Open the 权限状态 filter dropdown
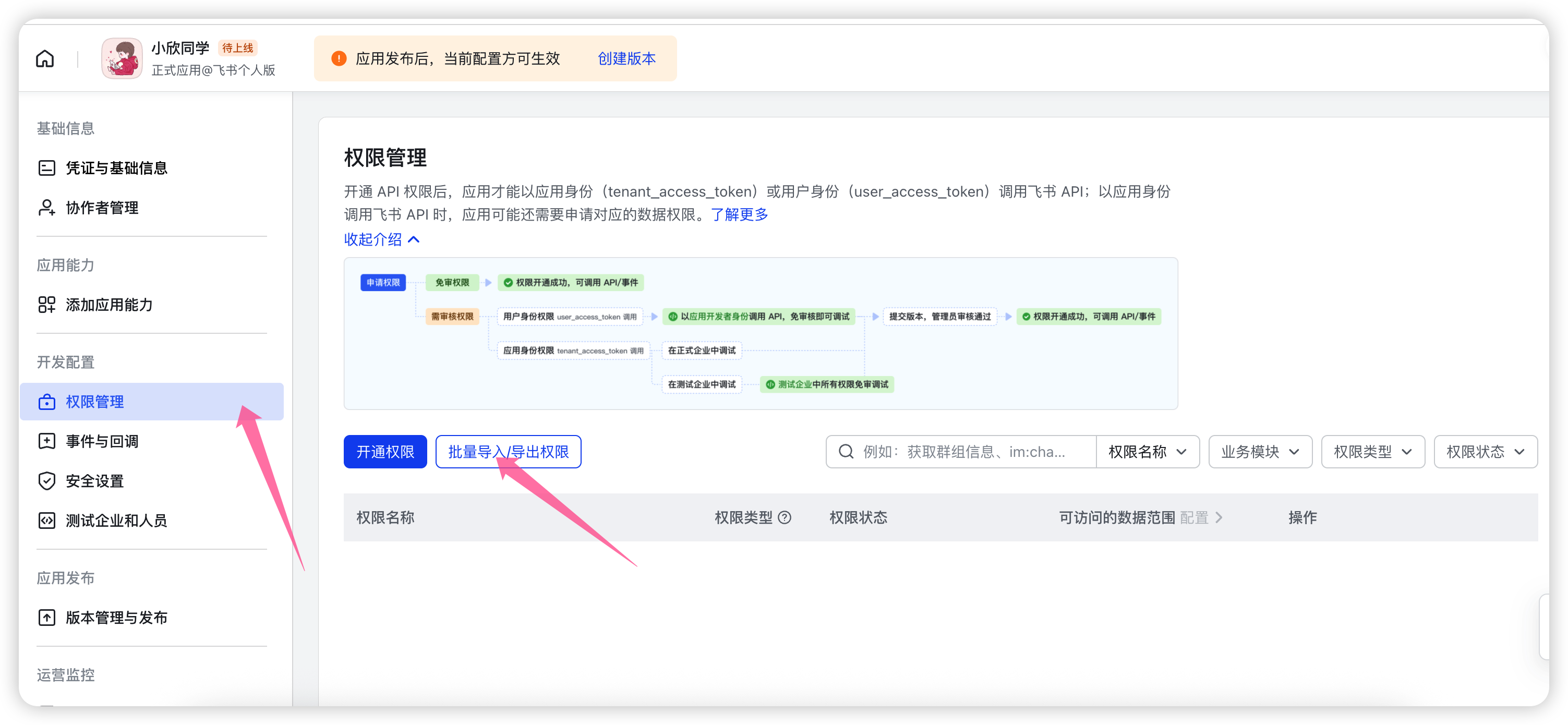Screen dimensions: 1568x725 (x=1485, y=452)
